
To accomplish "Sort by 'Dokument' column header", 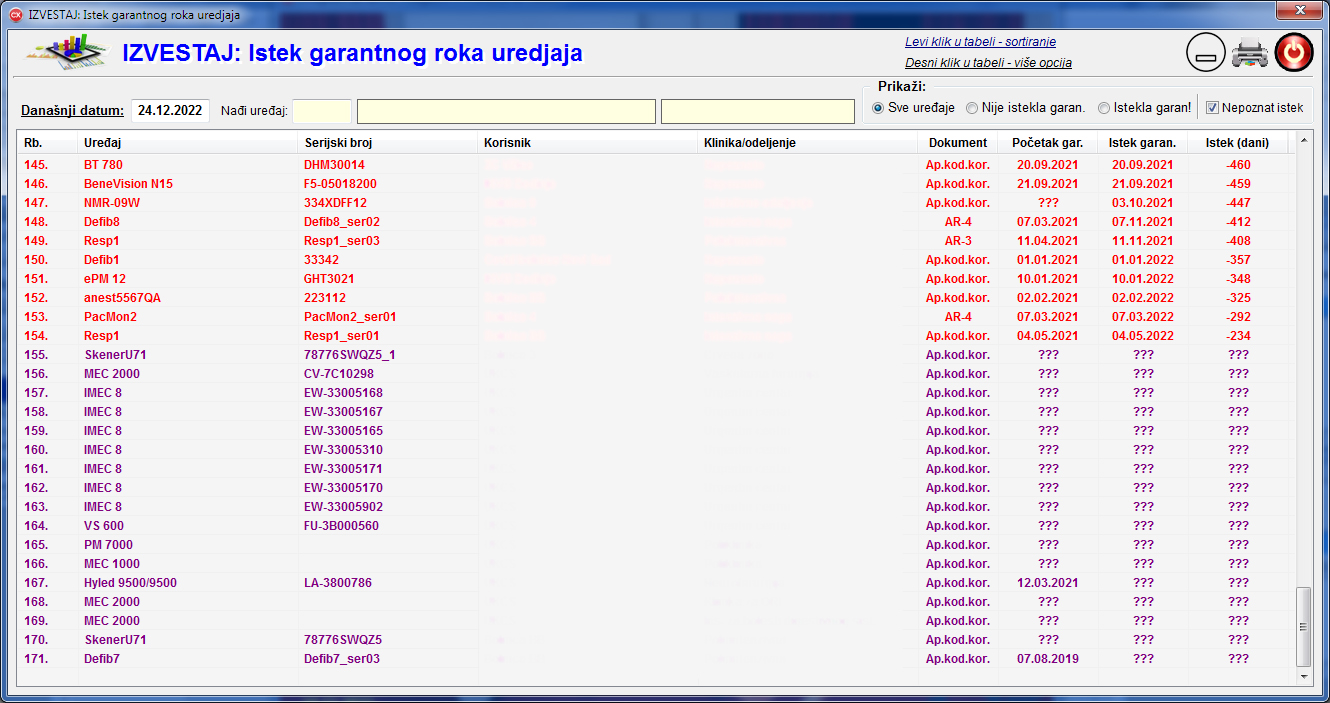I will coord(957,143).
